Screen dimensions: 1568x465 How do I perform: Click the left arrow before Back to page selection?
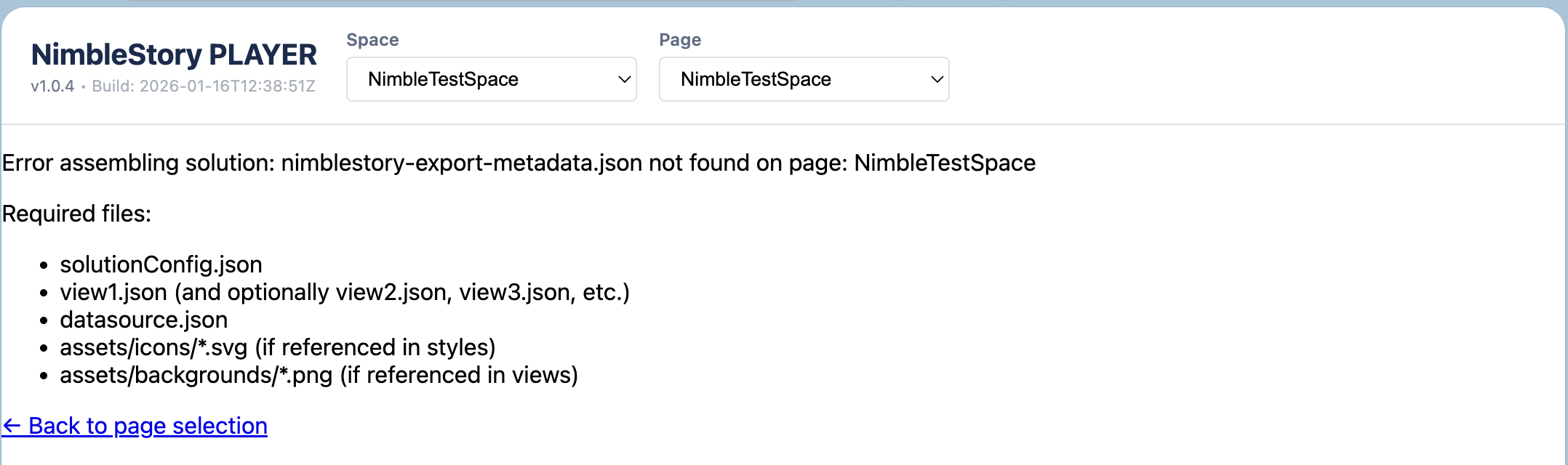pyautogui.click(x=12, y=426)
